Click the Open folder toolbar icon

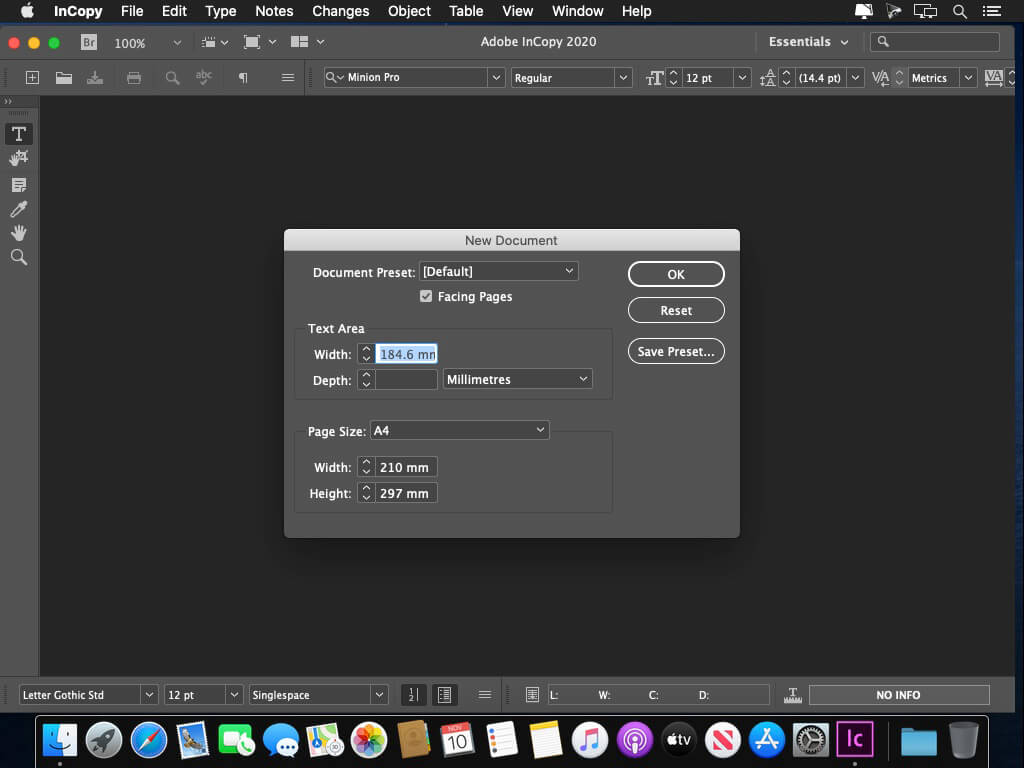[x=63, y=78]
